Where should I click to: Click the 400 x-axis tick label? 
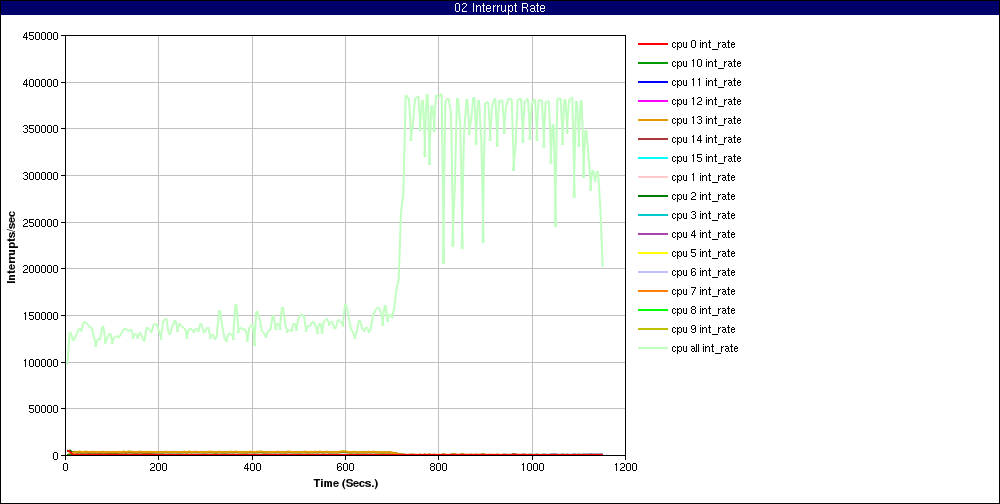[252, 466]
